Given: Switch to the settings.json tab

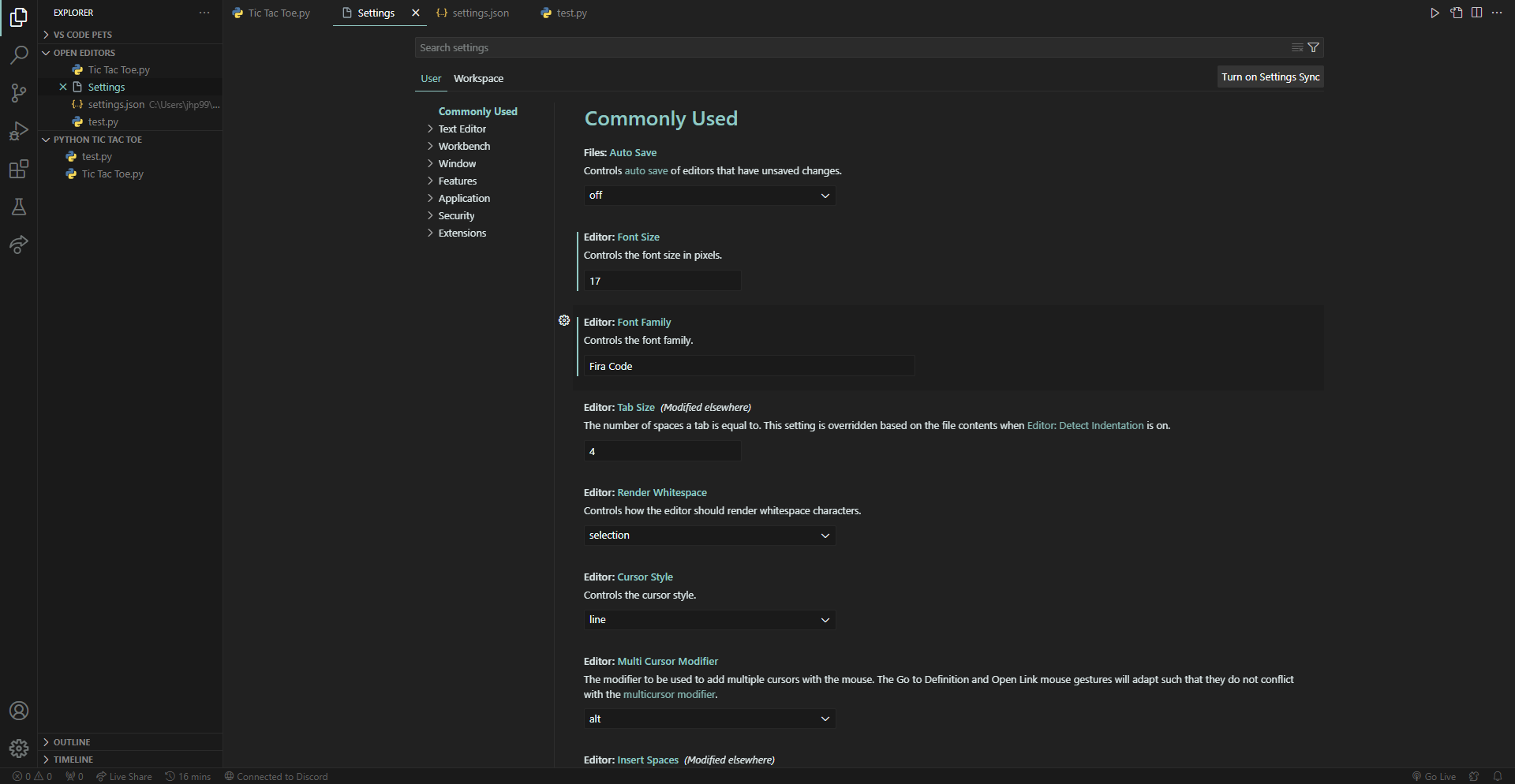Looking at the screenshot, I should [x=473, y=13].
